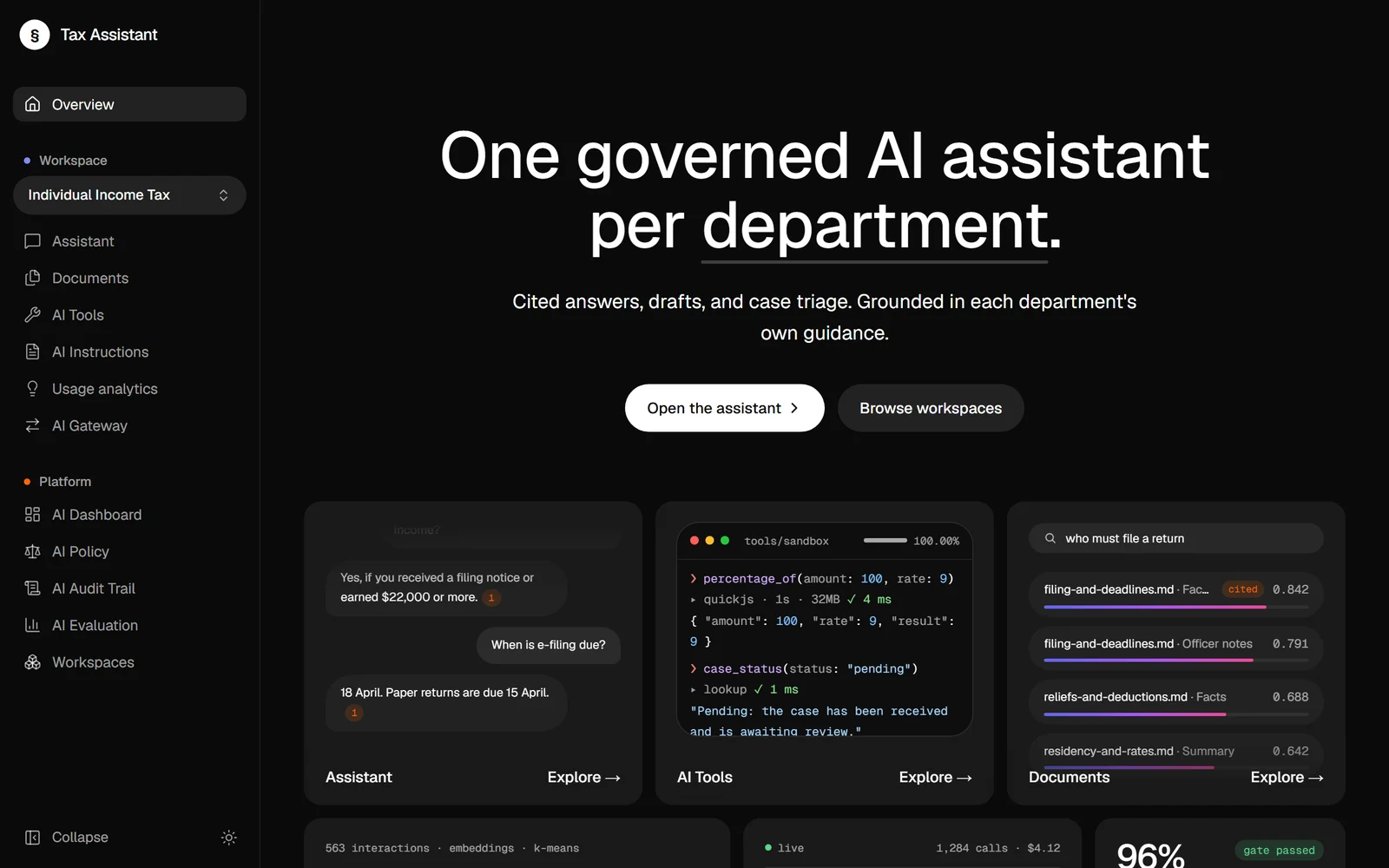Click the chevron arrows on workspace selector
This screenshot has width=1389, height=868.
tap(223, 195)
